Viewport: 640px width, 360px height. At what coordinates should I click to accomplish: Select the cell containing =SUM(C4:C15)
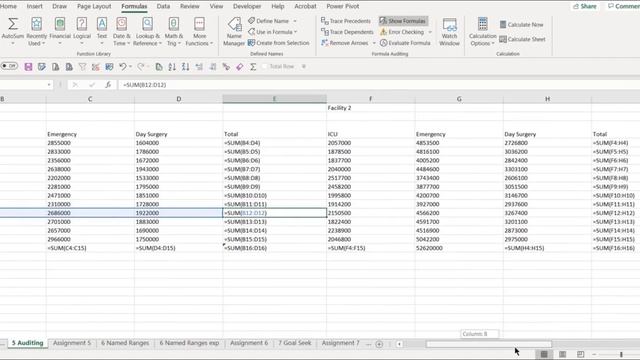point(90,248)
